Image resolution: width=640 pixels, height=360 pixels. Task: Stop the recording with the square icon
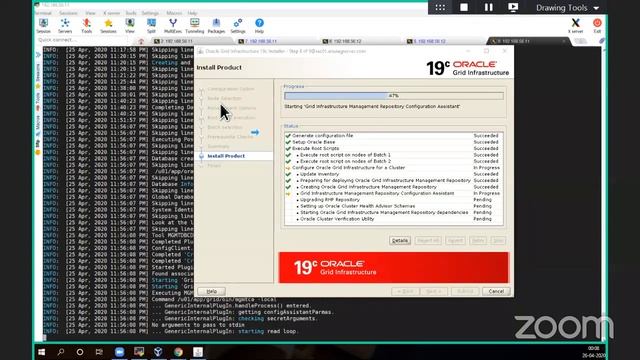464,7
